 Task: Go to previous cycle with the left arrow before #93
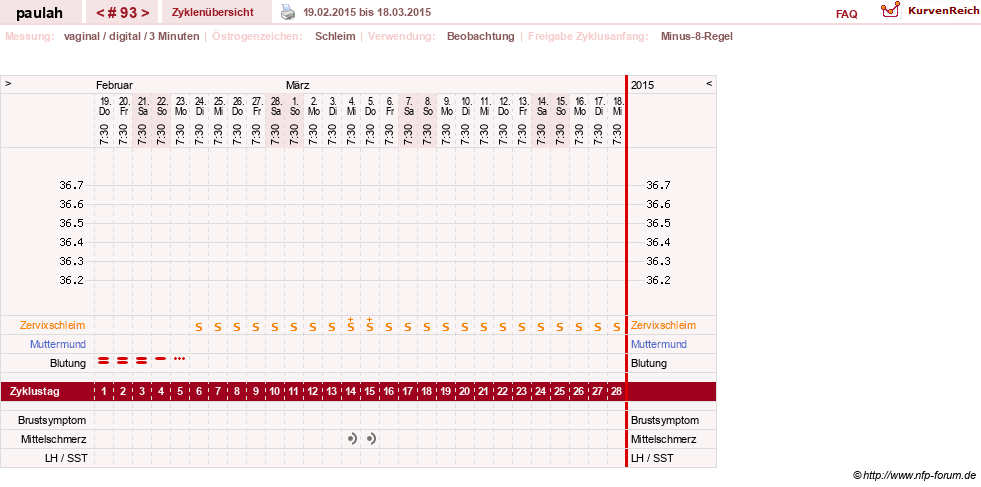click(x=100, y=13)
